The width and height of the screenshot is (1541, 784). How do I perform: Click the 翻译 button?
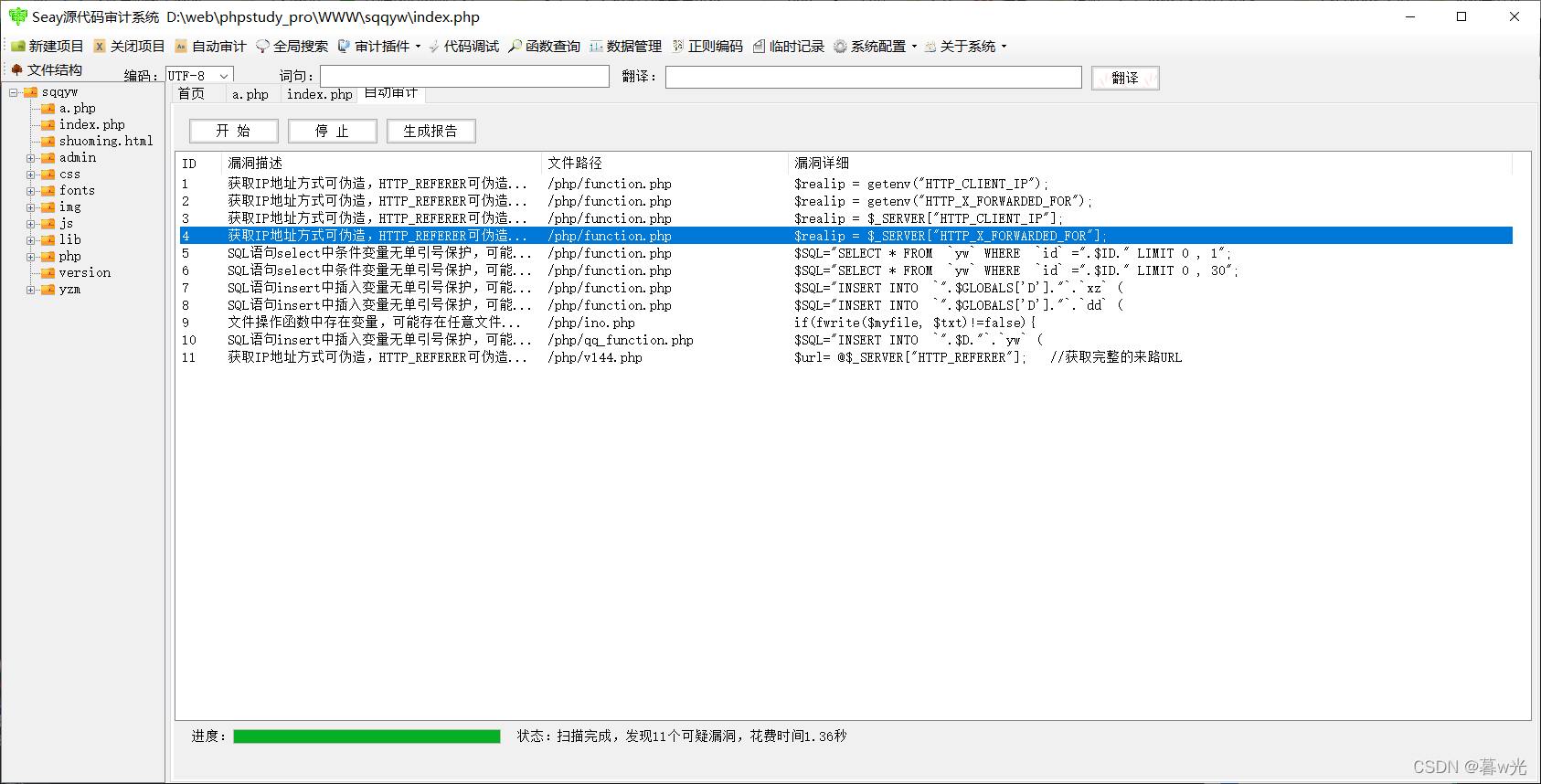(x=1125, y=78)
